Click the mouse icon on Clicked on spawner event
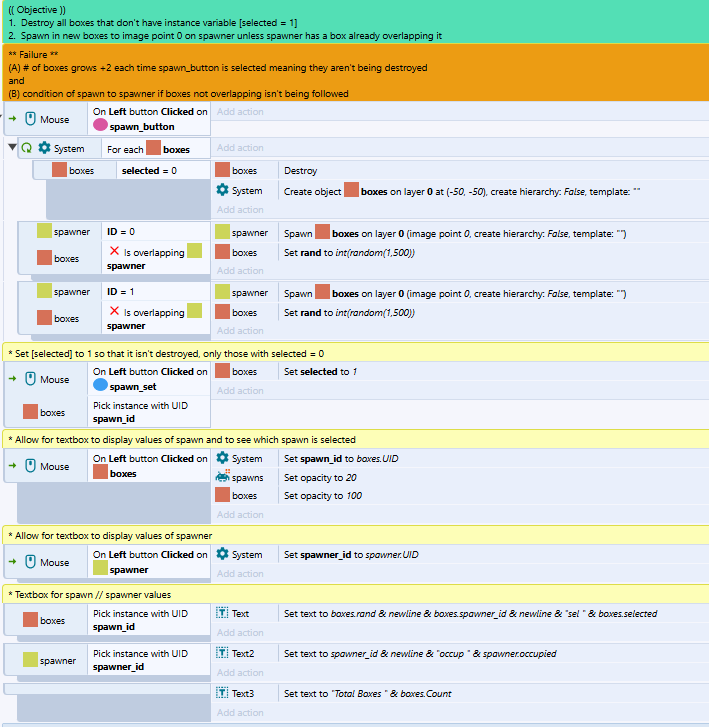The image size is (709, 727). 30,561
